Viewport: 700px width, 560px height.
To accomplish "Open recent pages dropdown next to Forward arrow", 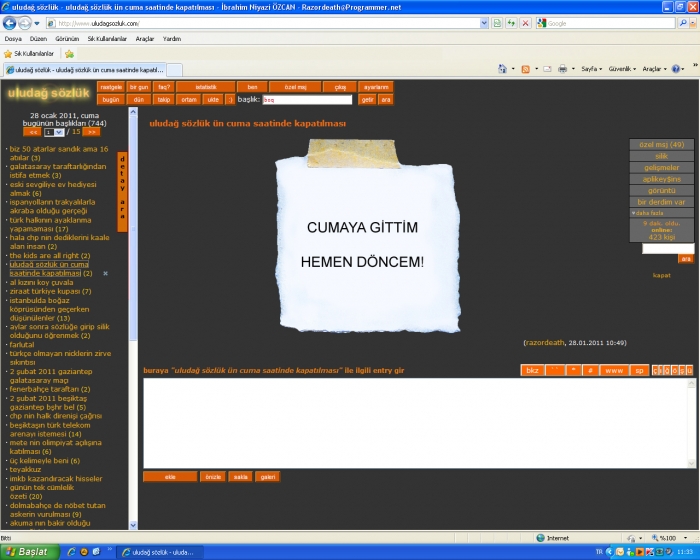I will tap(37, 23).
